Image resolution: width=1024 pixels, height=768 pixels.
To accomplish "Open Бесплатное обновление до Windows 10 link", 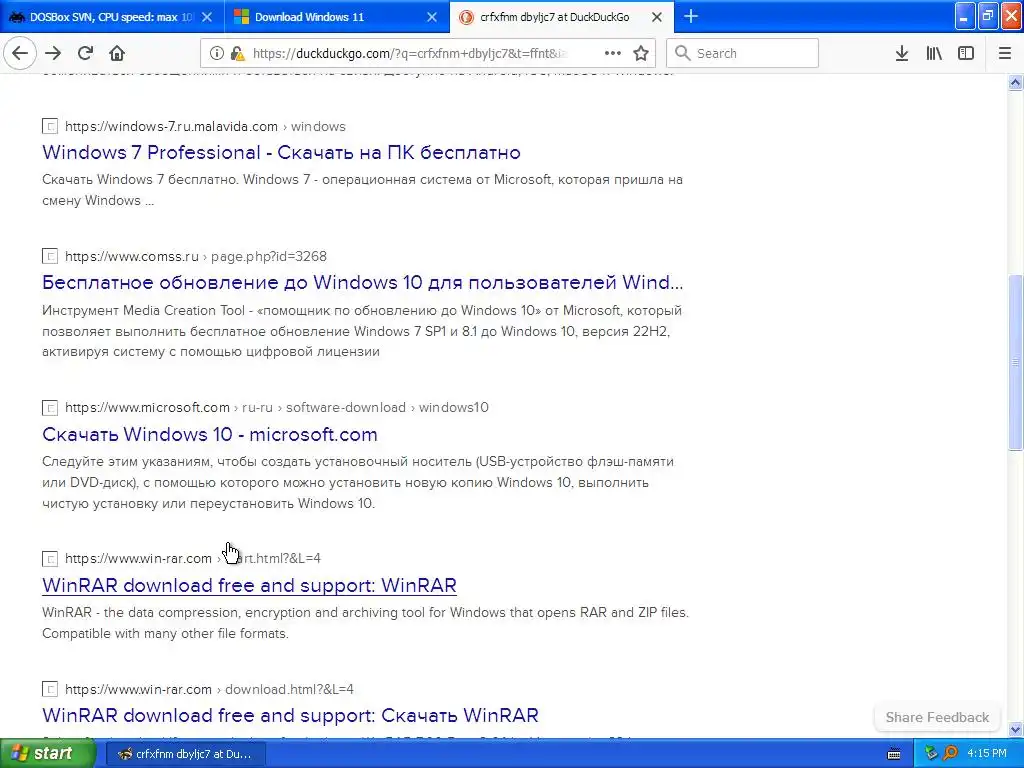I will coord(362,282).
